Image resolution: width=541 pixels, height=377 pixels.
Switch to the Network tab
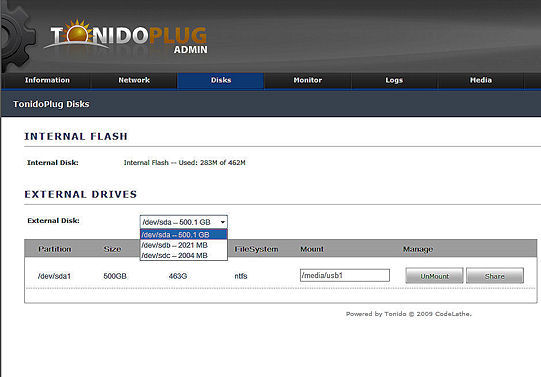(134, 80)
